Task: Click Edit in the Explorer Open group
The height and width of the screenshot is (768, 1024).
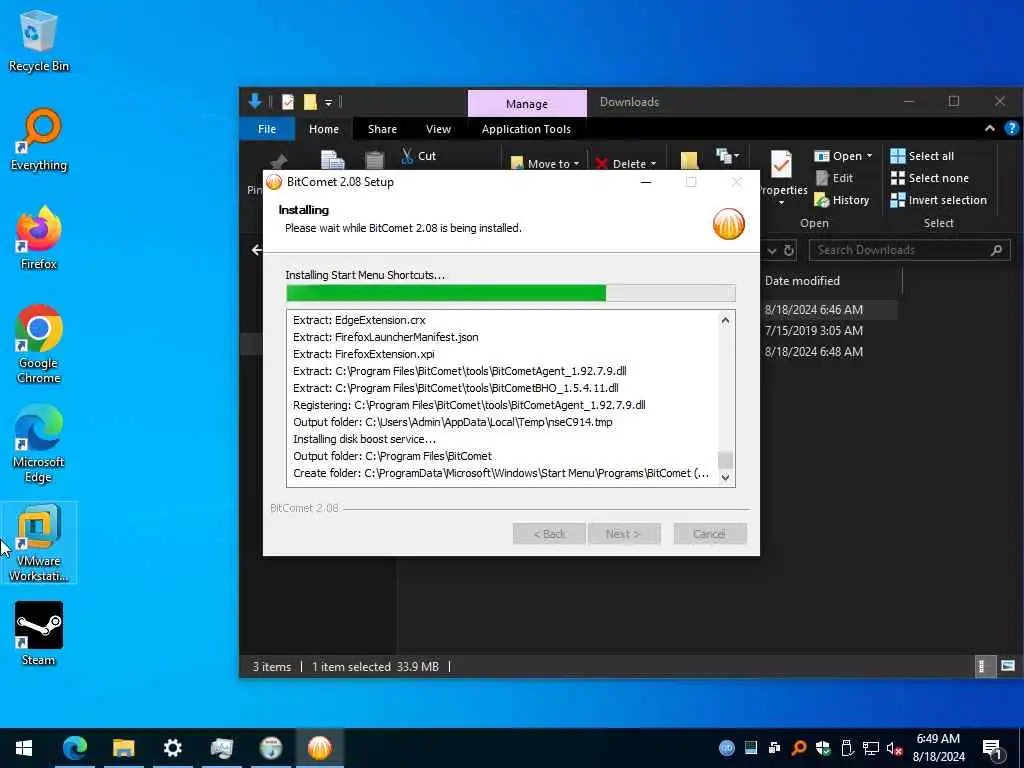Action: coord(835,178)
